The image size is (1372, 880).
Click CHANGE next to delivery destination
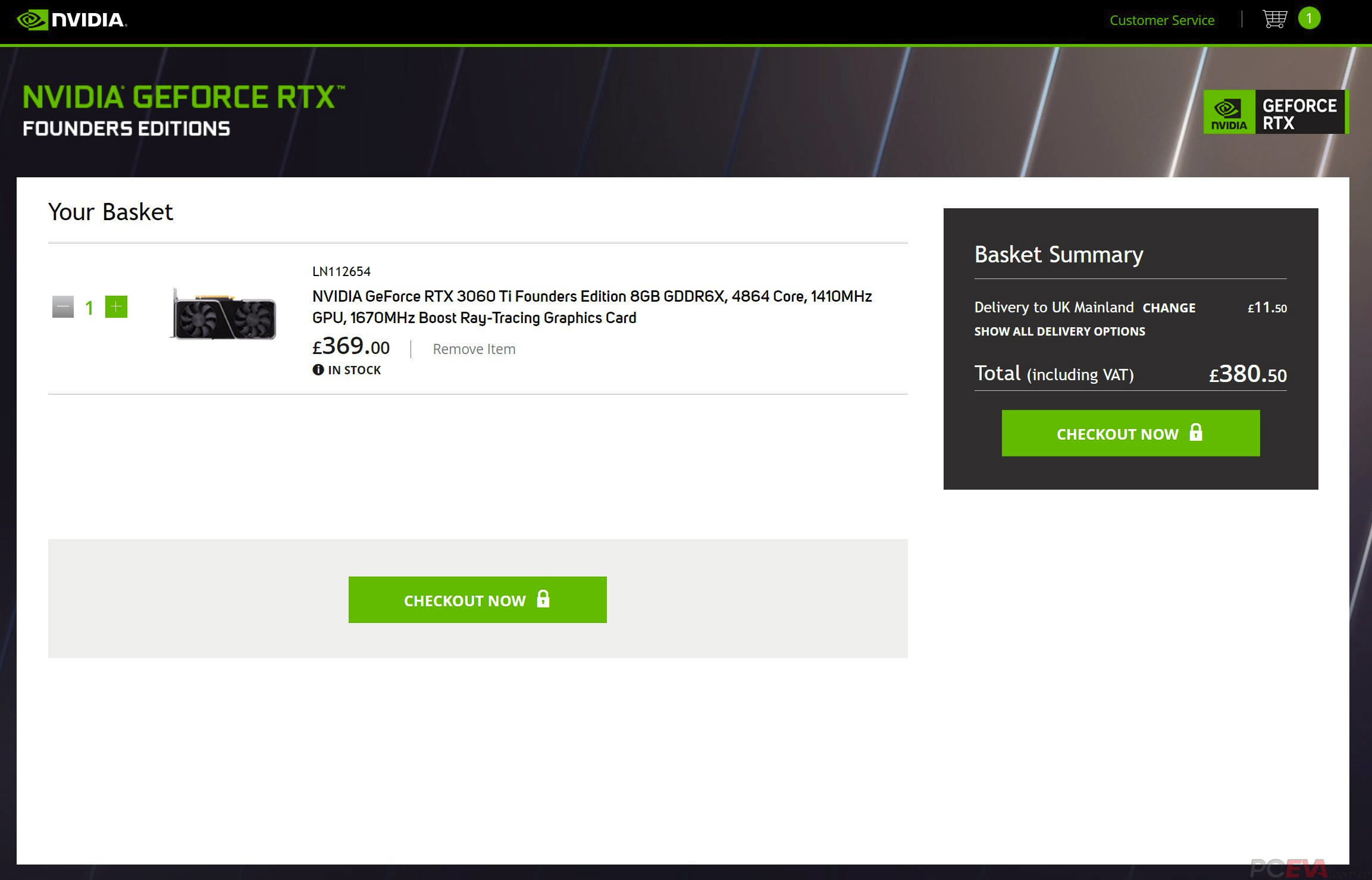tap(1169, 308)
